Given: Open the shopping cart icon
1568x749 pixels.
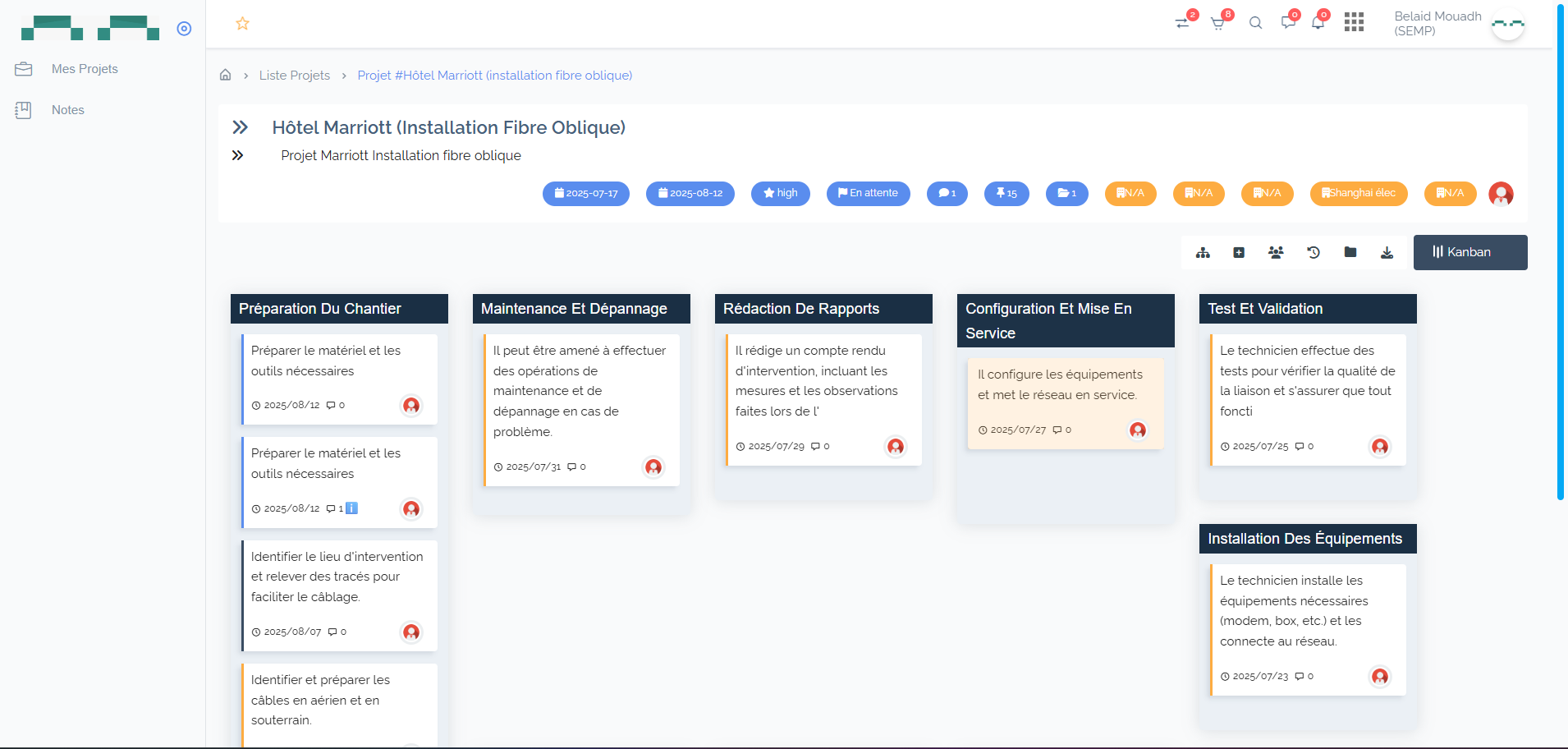Looking at the screenshot, I should (1217, 23).
